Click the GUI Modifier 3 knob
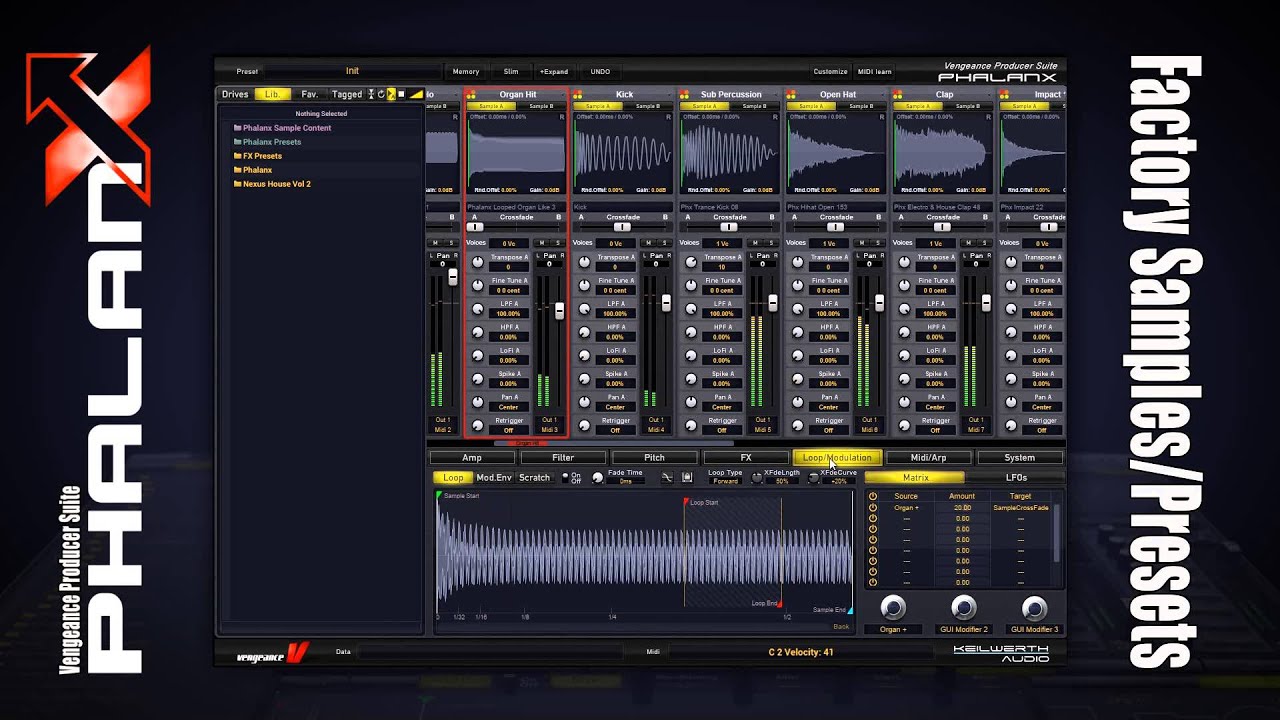The image size is (1280, 720). [1035, 607]
